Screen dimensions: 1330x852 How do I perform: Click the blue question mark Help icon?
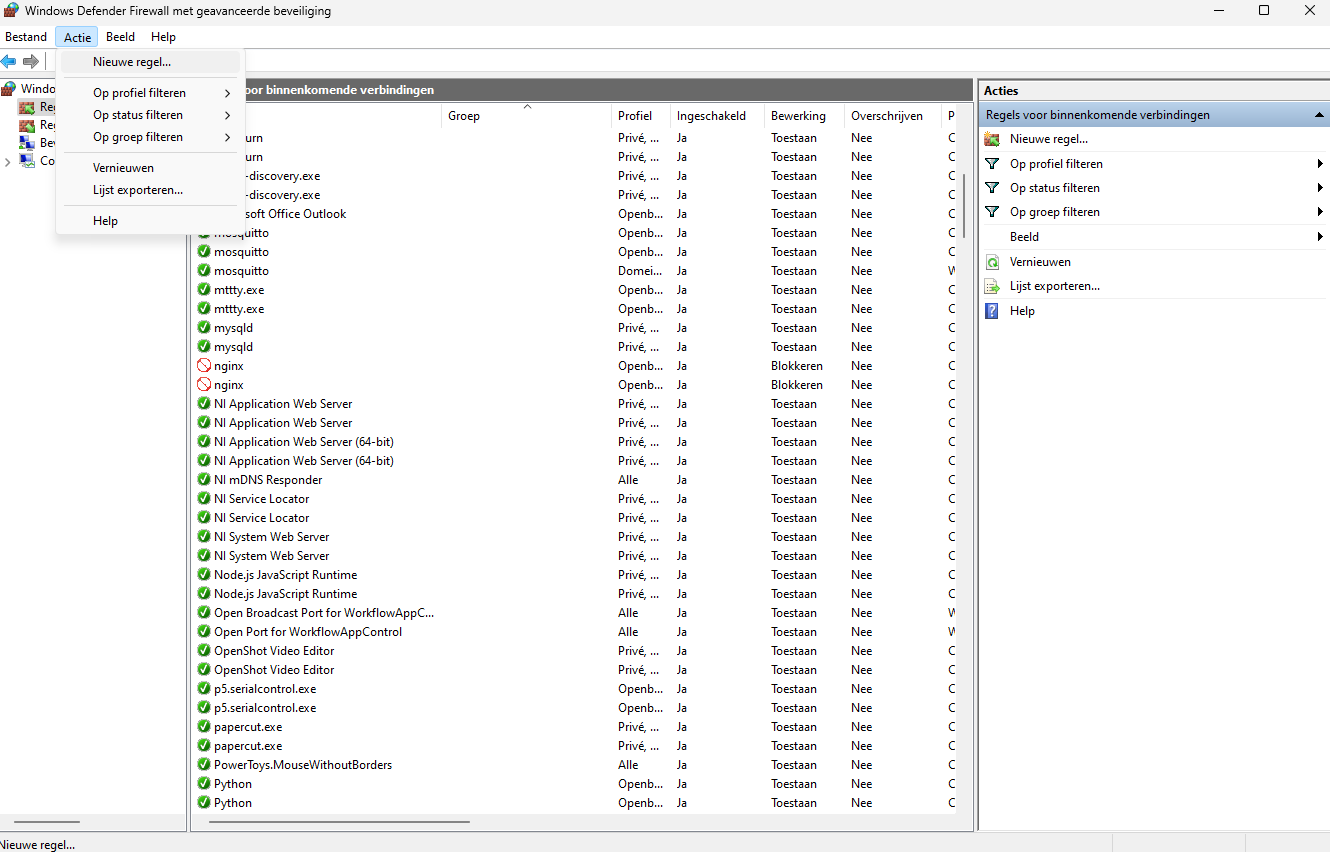coord(992,311)
